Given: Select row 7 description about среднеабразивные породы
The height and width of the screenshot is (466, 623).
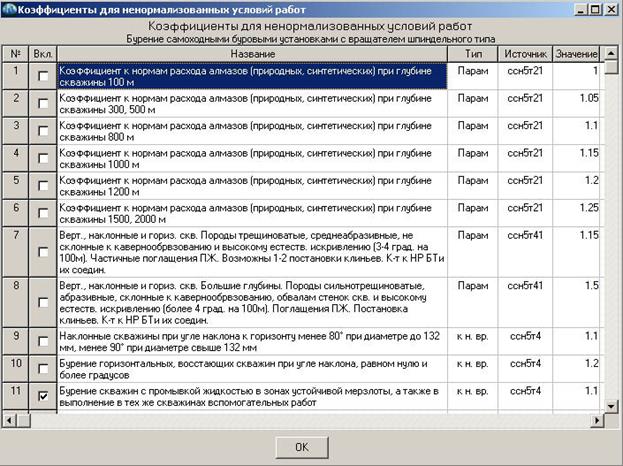Looking at the screenshot, I should point(252,252).
